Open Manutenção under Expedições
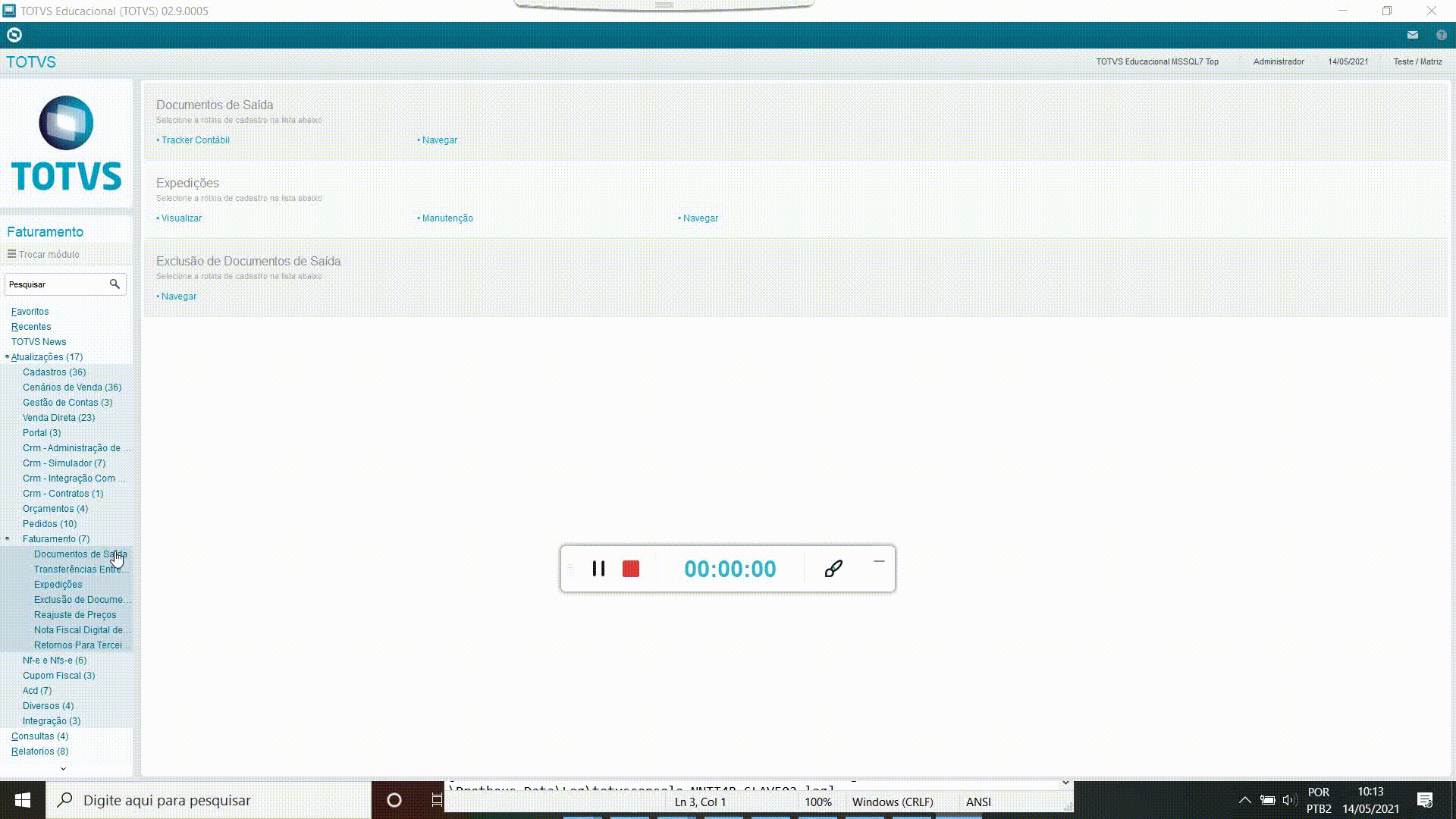This screenshot has height=819, width=1456. [x=447, y=218]
